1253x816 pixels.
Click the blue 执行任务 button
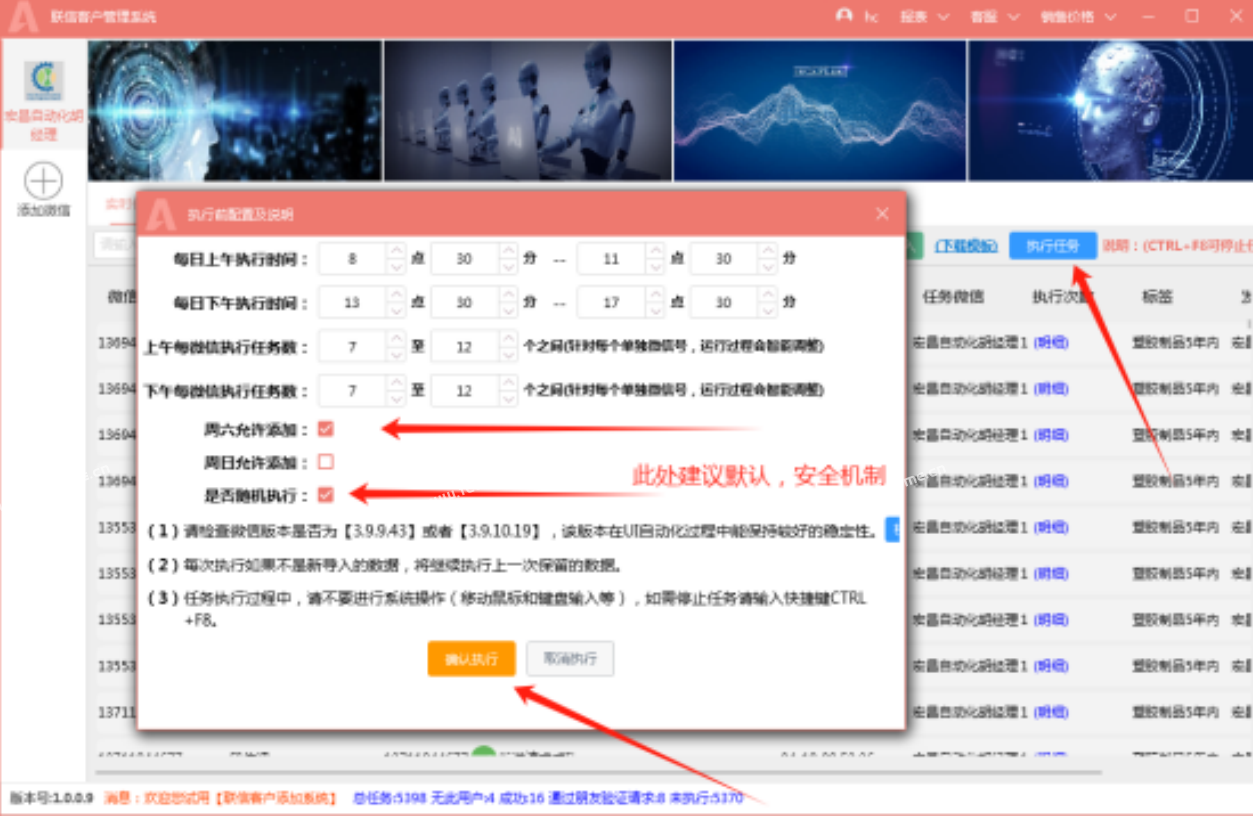point(1053,246)
